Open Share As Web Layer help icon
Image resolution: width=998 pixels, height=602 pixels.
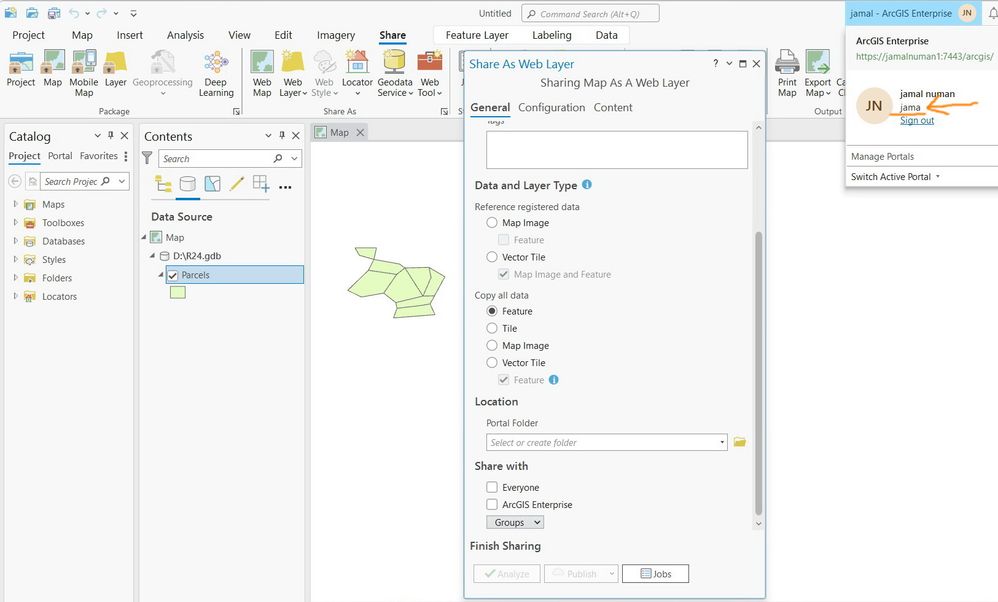(715, 64)
